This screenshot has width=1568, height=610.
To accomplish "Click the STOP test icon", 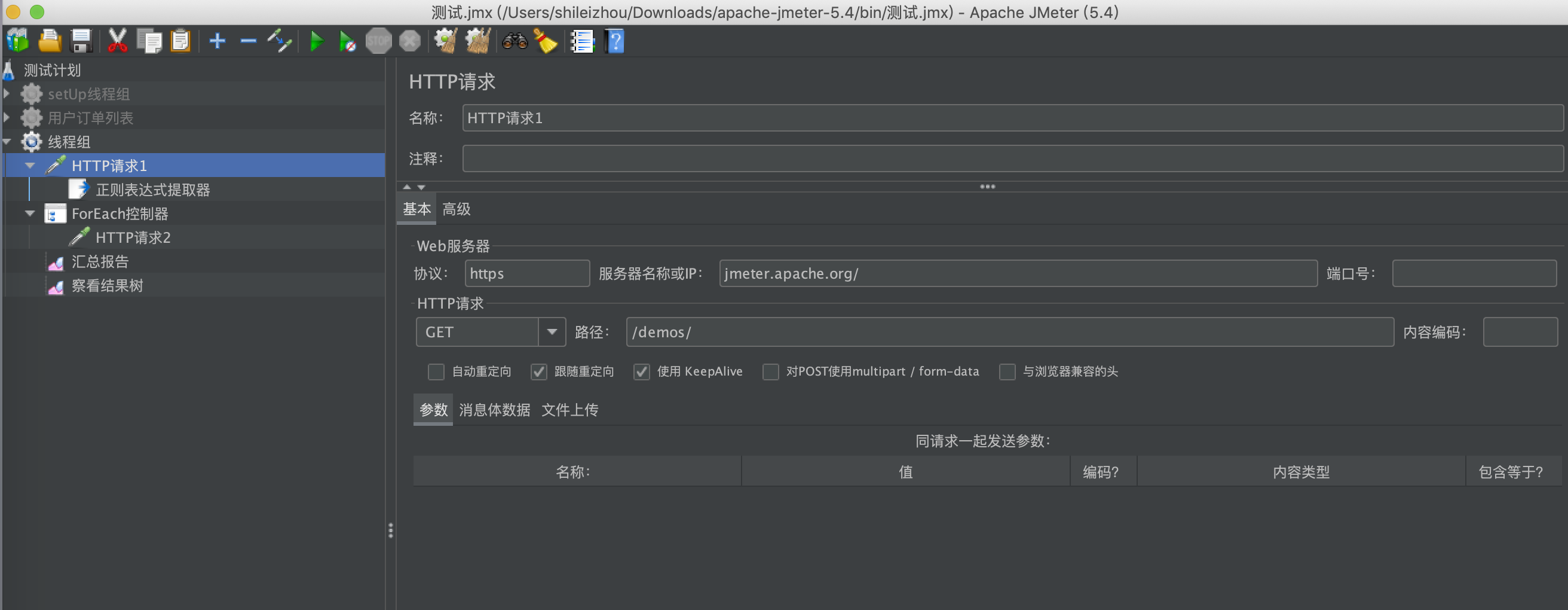I will coord(379,41).
